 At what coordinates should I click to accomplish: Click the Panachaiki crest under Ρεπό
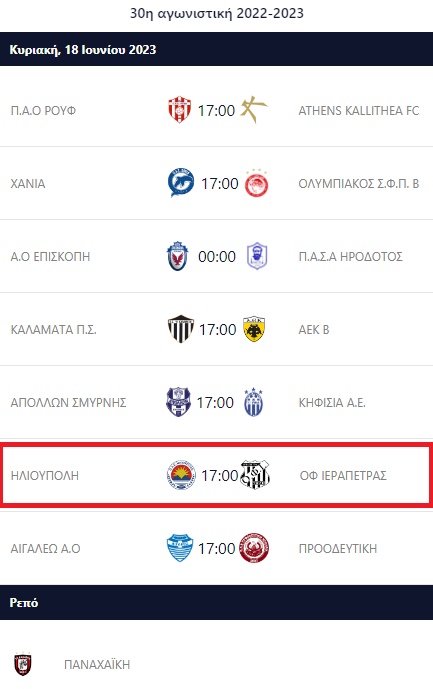click(x=22, y=664)
